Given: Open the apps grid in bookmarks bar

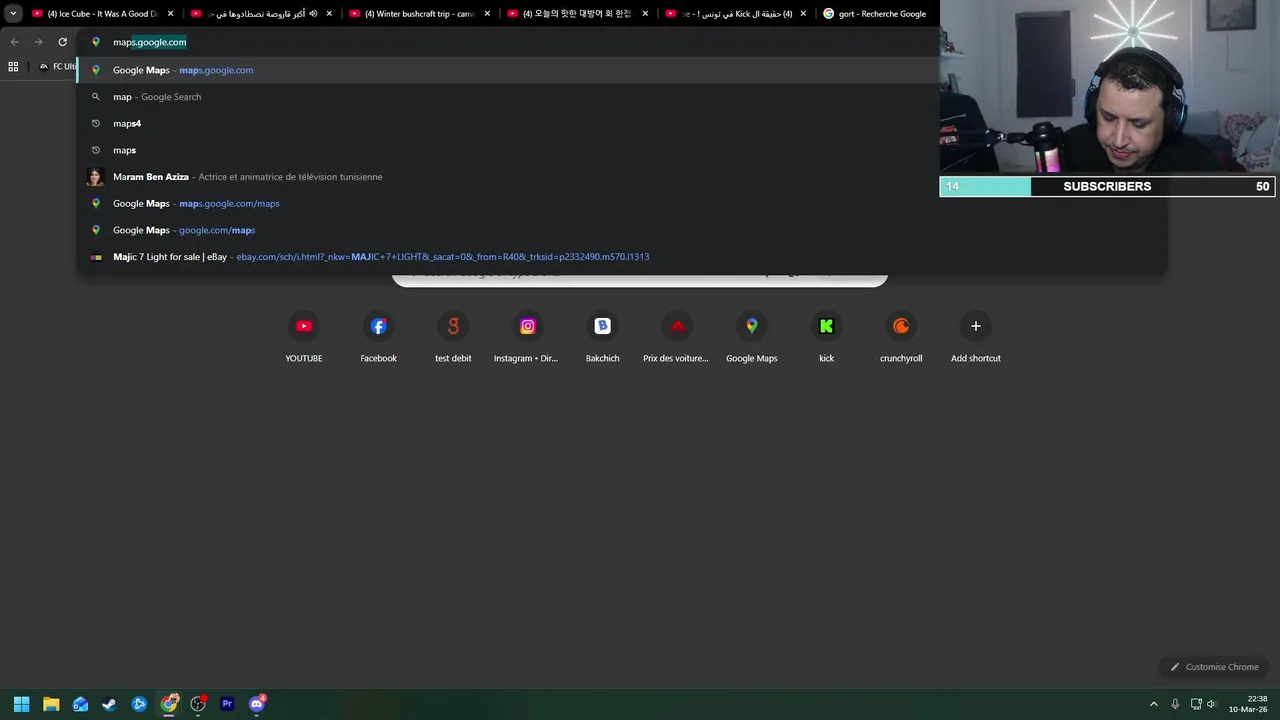Looking at the screenshot, I should pos(13,66).
